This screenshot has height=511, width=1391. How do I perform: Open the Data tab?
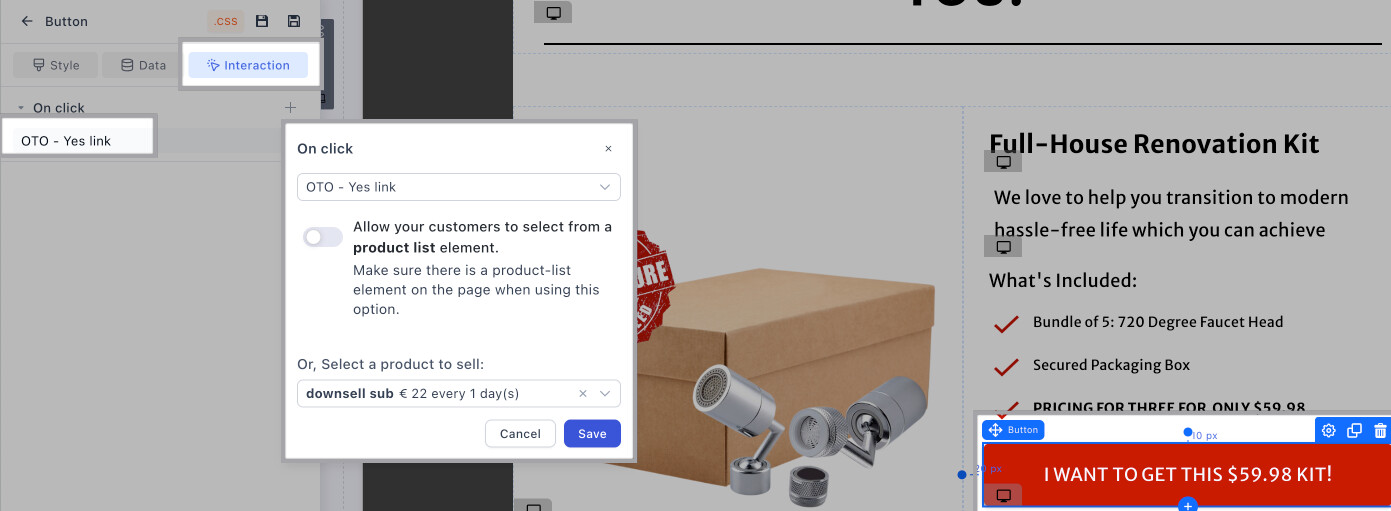click(143, 65)
